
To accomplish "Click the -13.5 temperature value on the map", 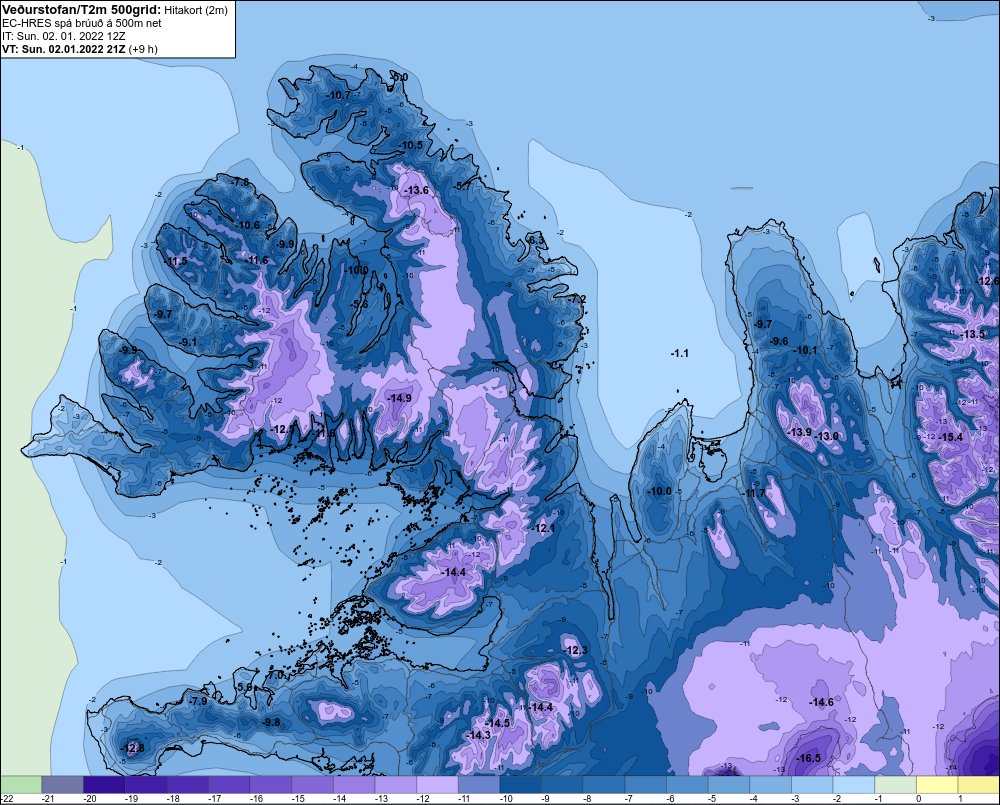I will 973,334.
